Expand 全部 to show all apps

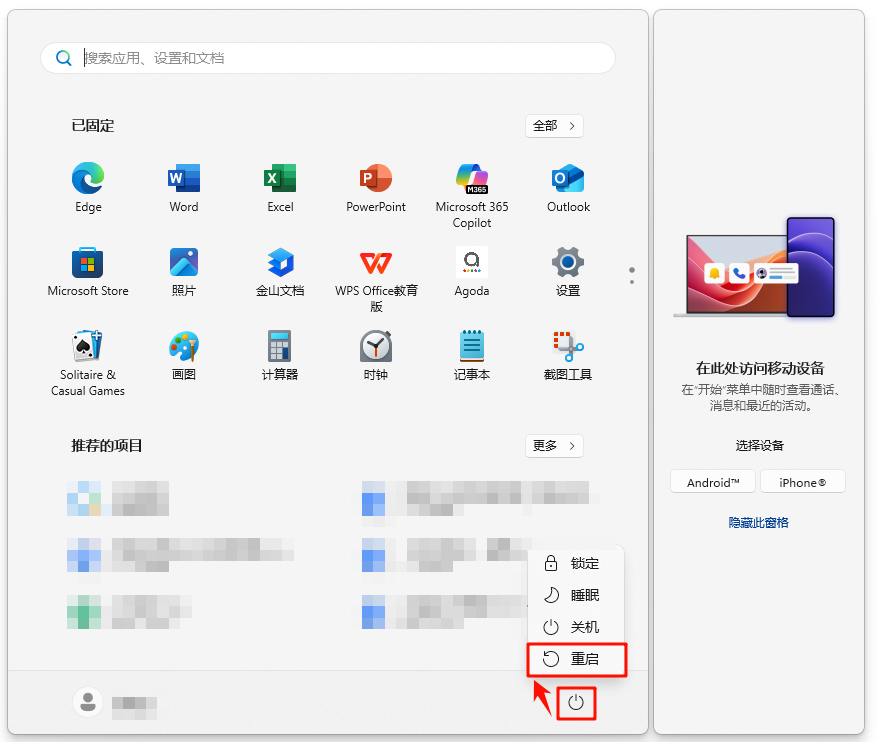[554, 126]
